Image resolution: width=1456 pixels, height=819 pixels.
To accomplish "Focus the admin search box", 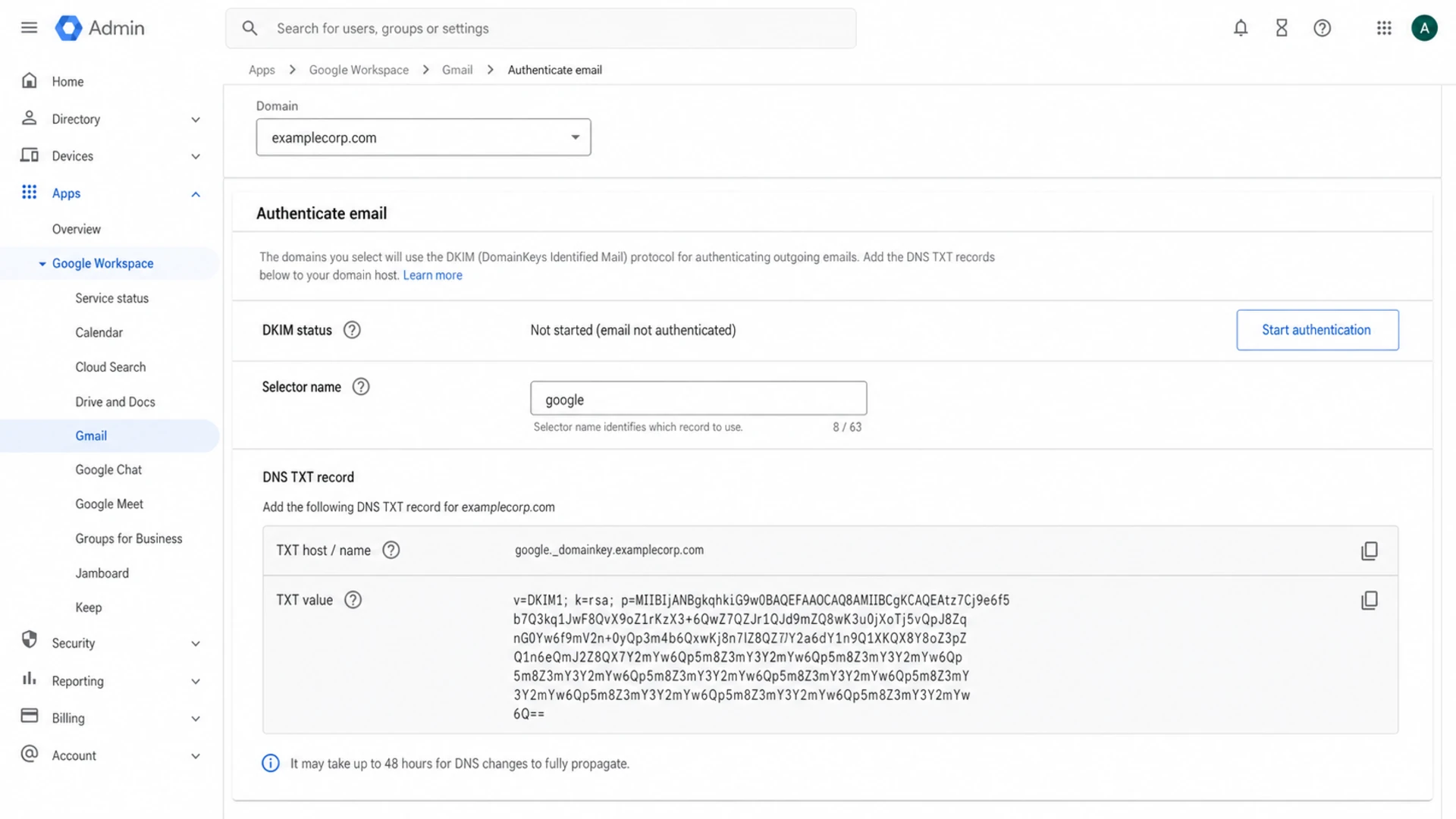I will (x=541, y=28).
